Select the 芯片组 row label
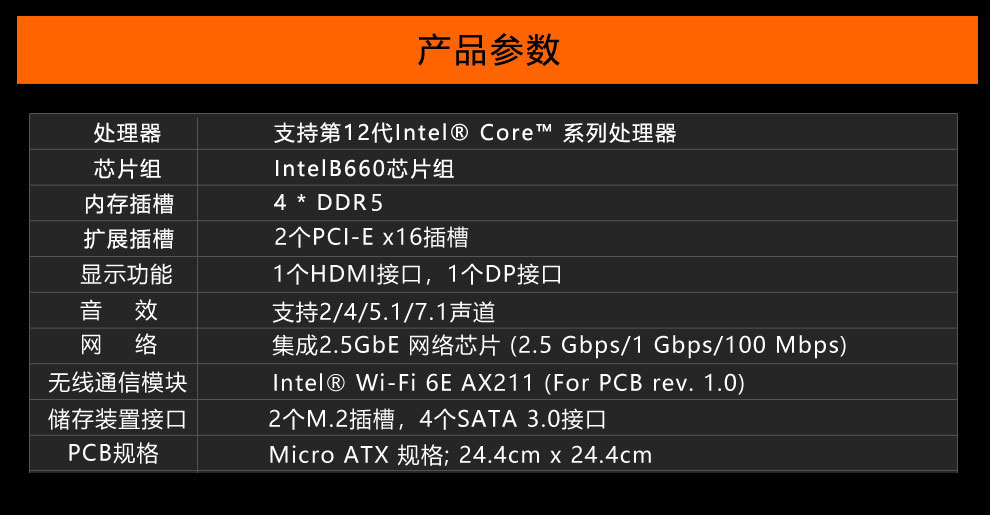 click(128, 169)
